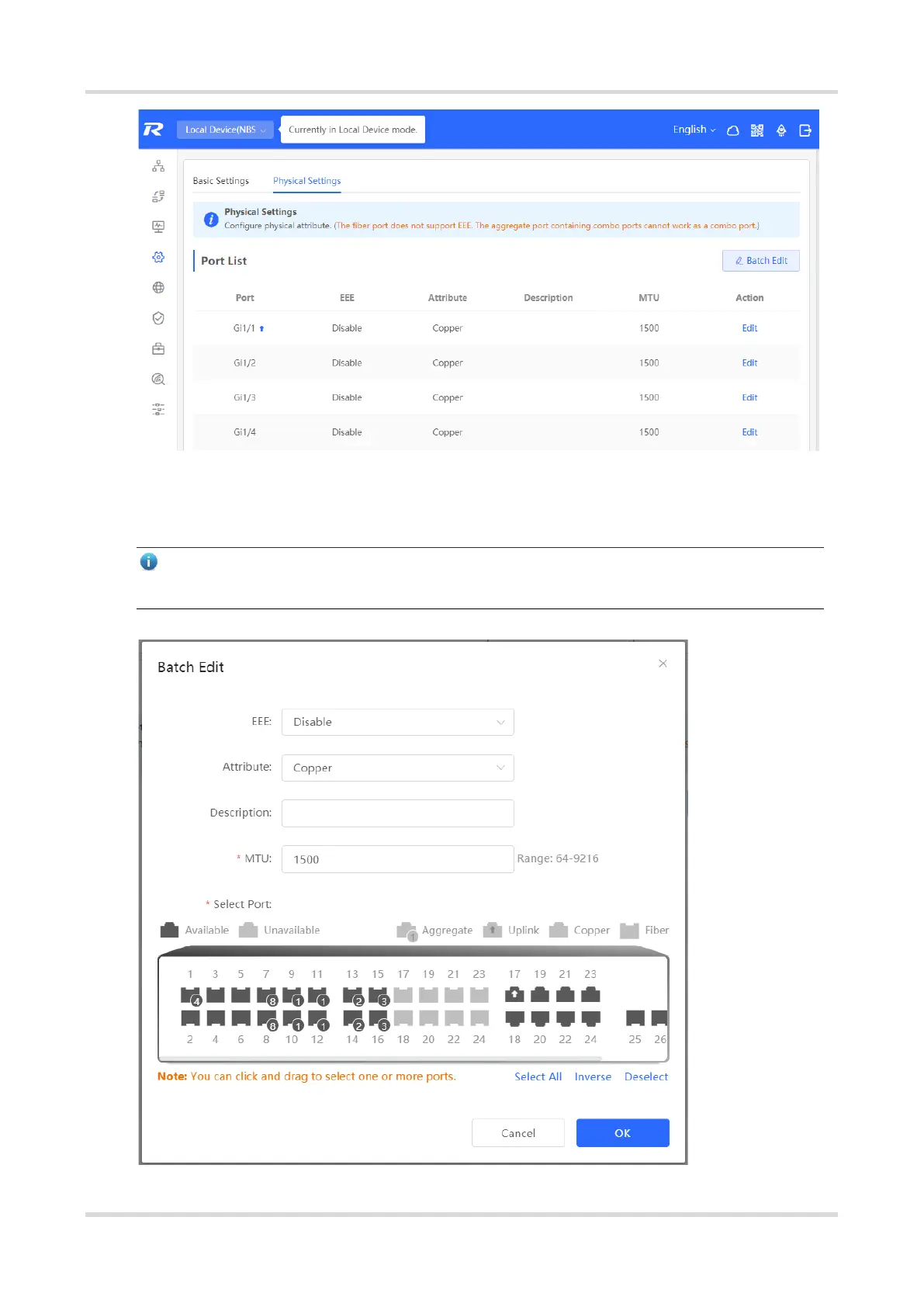Click Edit for port Gi1/3
The height and width of the screenshot is (1307, 924).
(x=749, y=397)
